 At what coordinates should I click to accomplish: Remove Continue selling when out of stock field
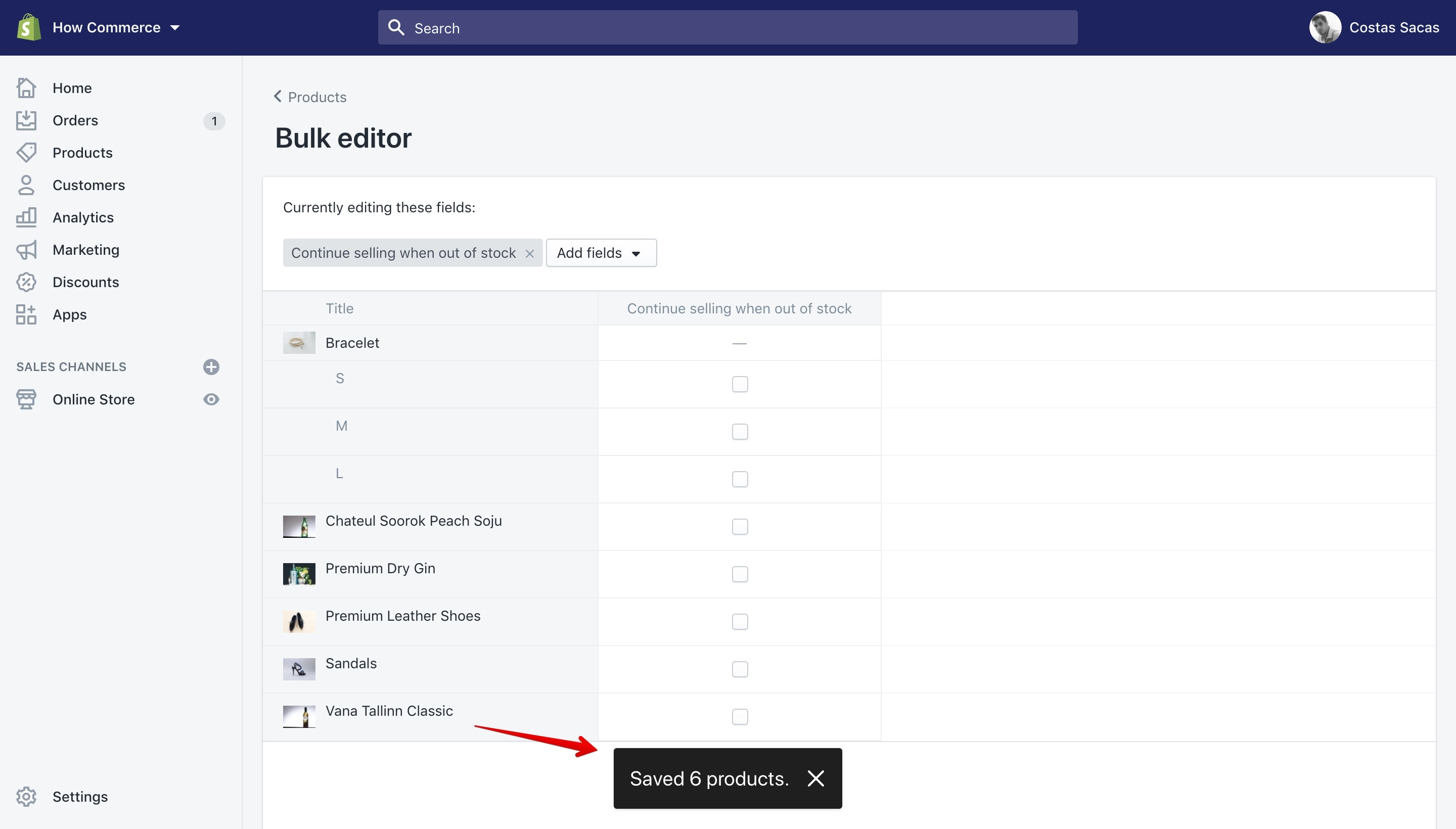tap(529, 253)
